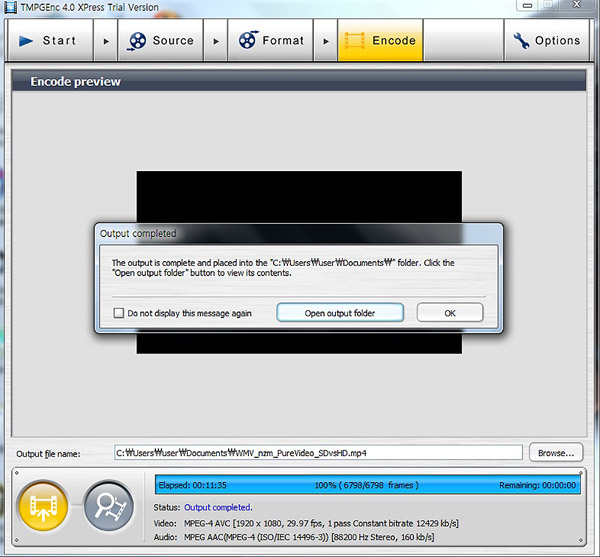This screenshot has height=557, width=600.
Task: Click the gray preview magnifier round button
Action: pyautogui.click(x=109, y=506)
